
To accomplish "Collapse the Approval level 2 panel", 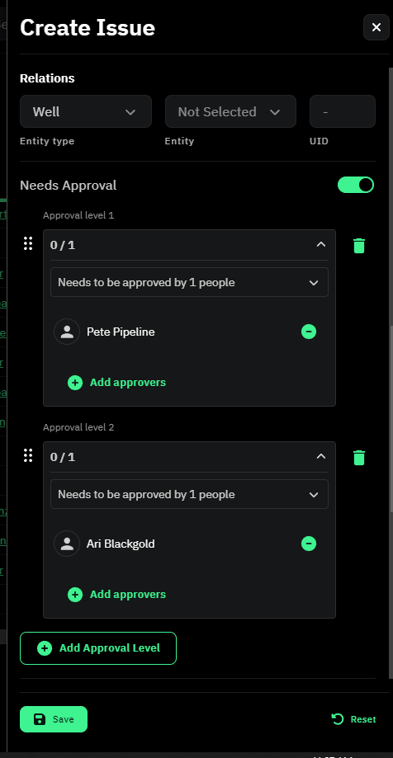I will 321,456.
